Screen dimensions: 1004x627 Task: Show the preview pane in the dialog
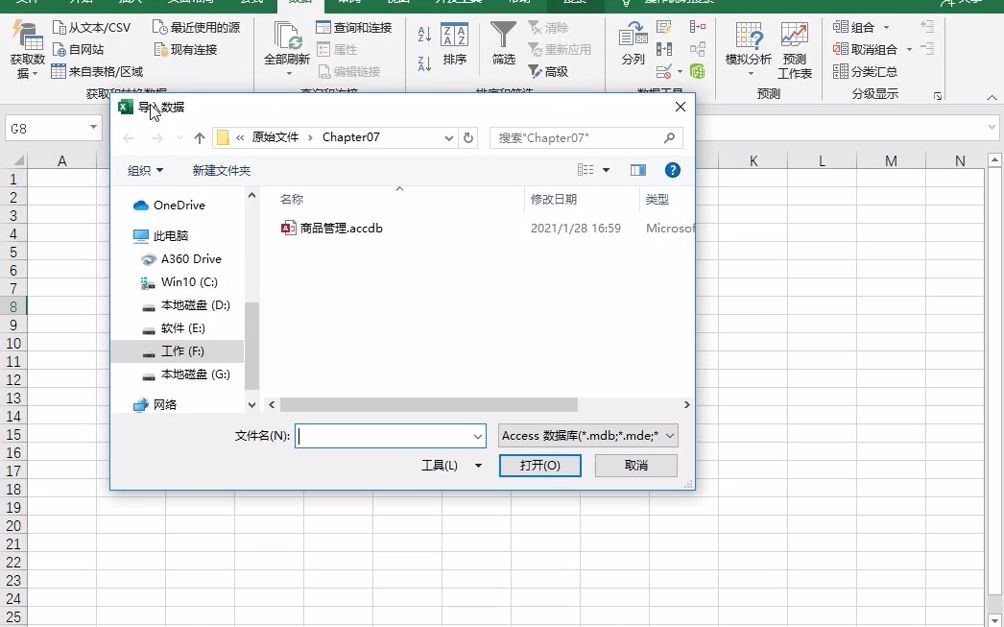(x=637, y=170)
